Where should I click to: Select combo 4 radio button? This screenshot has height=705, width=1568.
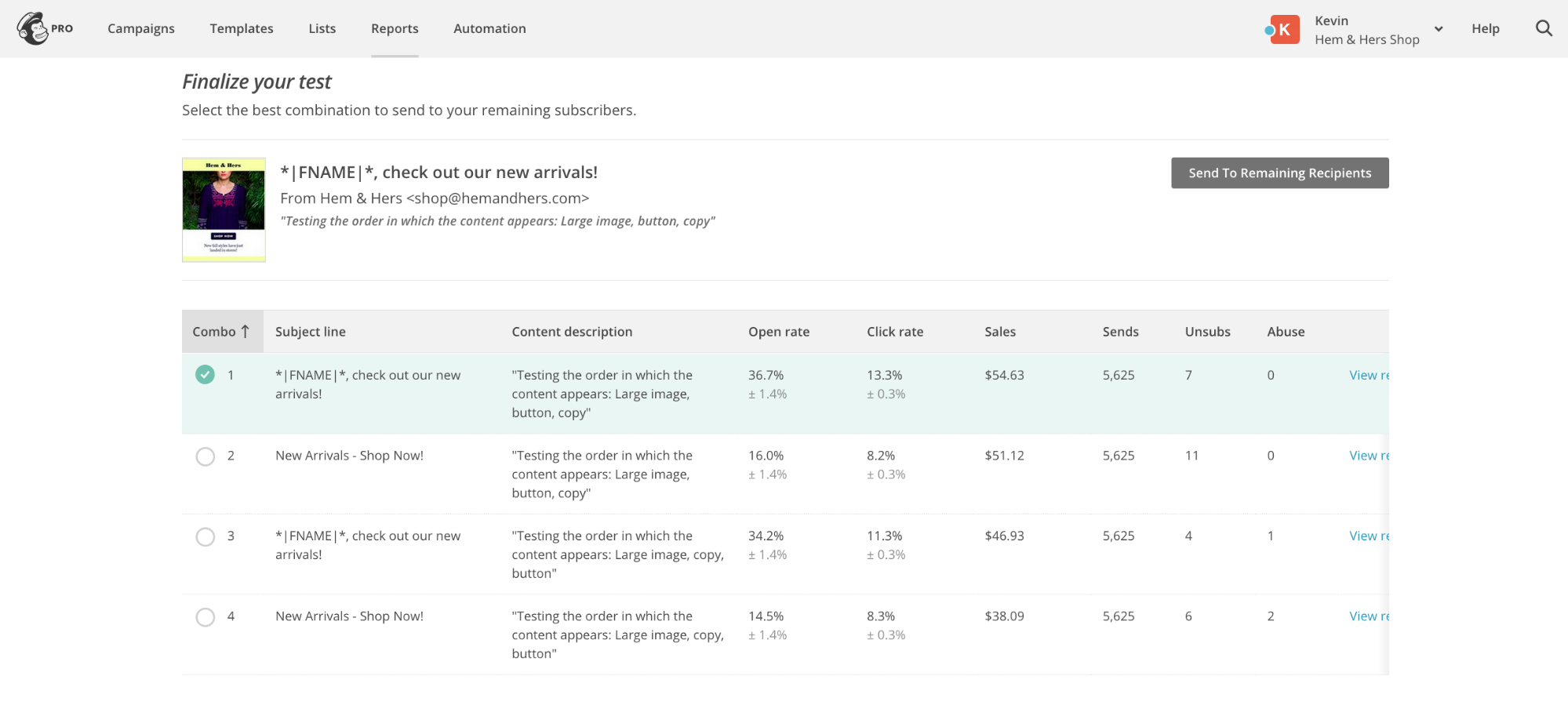pyautogui.click(x=205, y=617)
